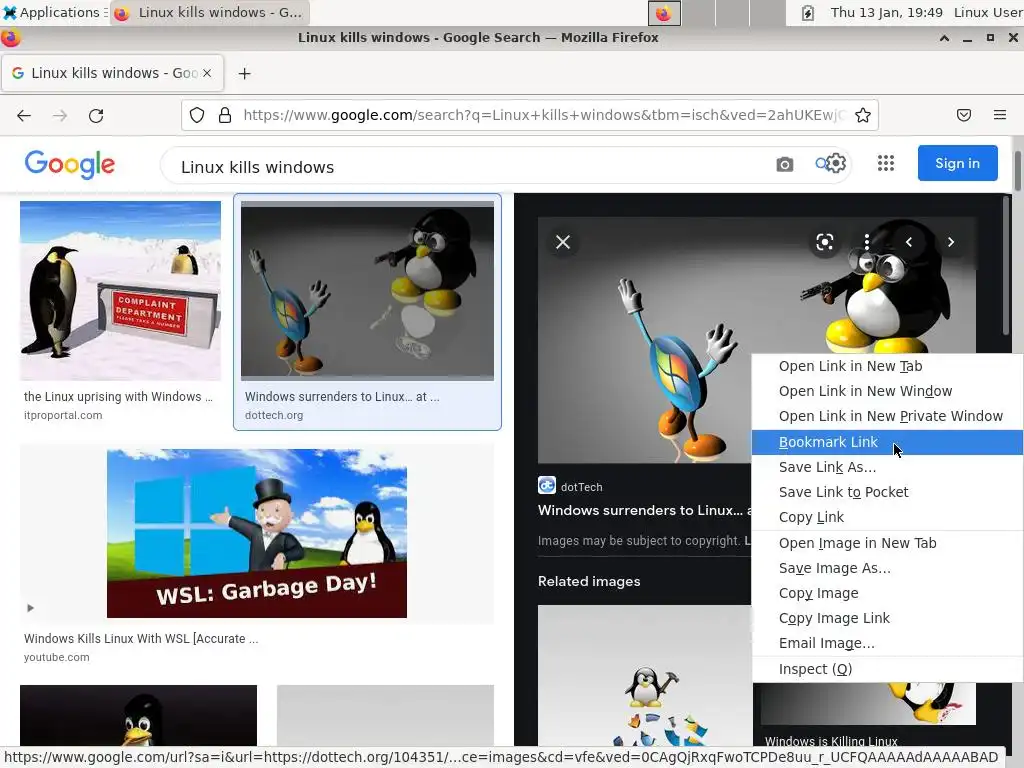Click the 'Linux kills windows' taskbar window button
Image resolution: width=1024 pixels, height=768 pixels.
click(210, 12)
